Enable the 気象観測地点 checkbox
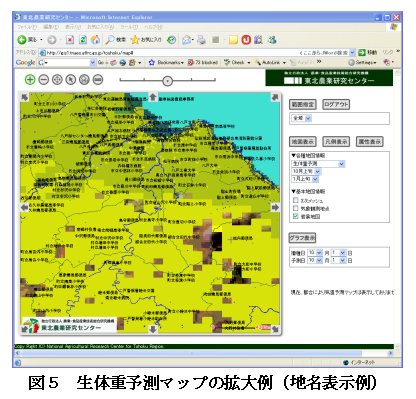Screen dimensions: 416x399 (x=296, y=208)
